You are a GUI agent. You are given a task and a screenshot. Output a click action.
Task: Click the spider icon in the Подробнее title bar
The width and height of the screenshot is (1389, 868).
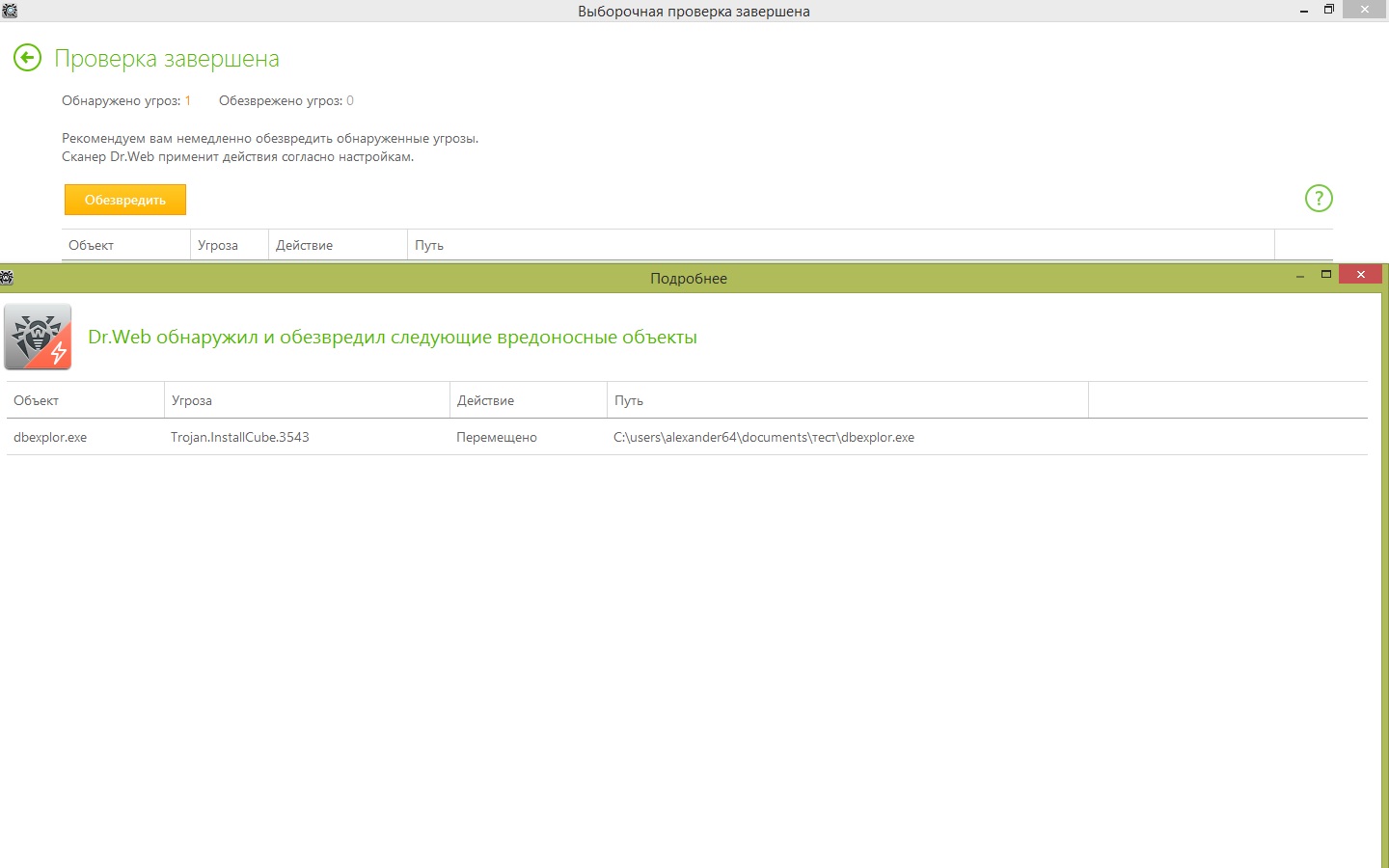click(7, 278)
